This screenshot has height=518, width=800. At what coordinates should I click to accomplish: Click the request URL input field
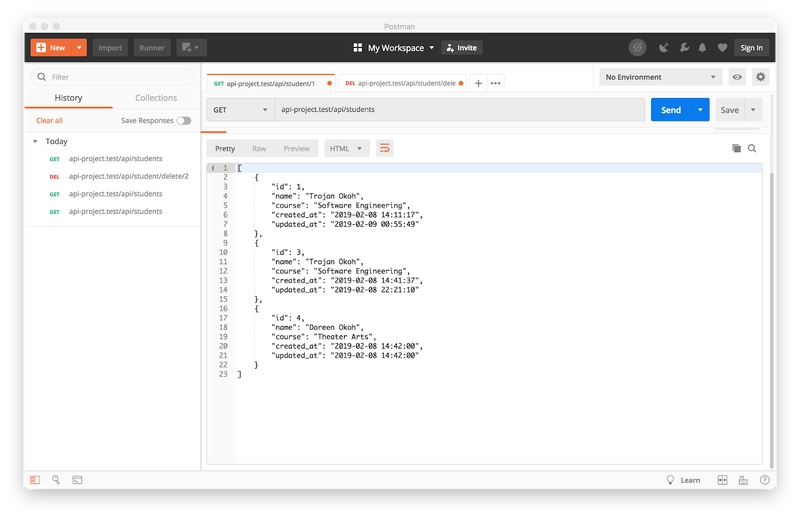[458, 110]
